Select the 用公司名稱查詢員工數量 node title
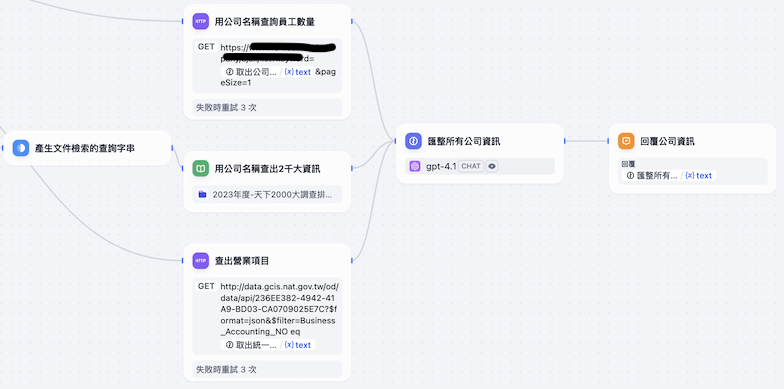This screenshot has height=389, width=784. tap(264, 22)
